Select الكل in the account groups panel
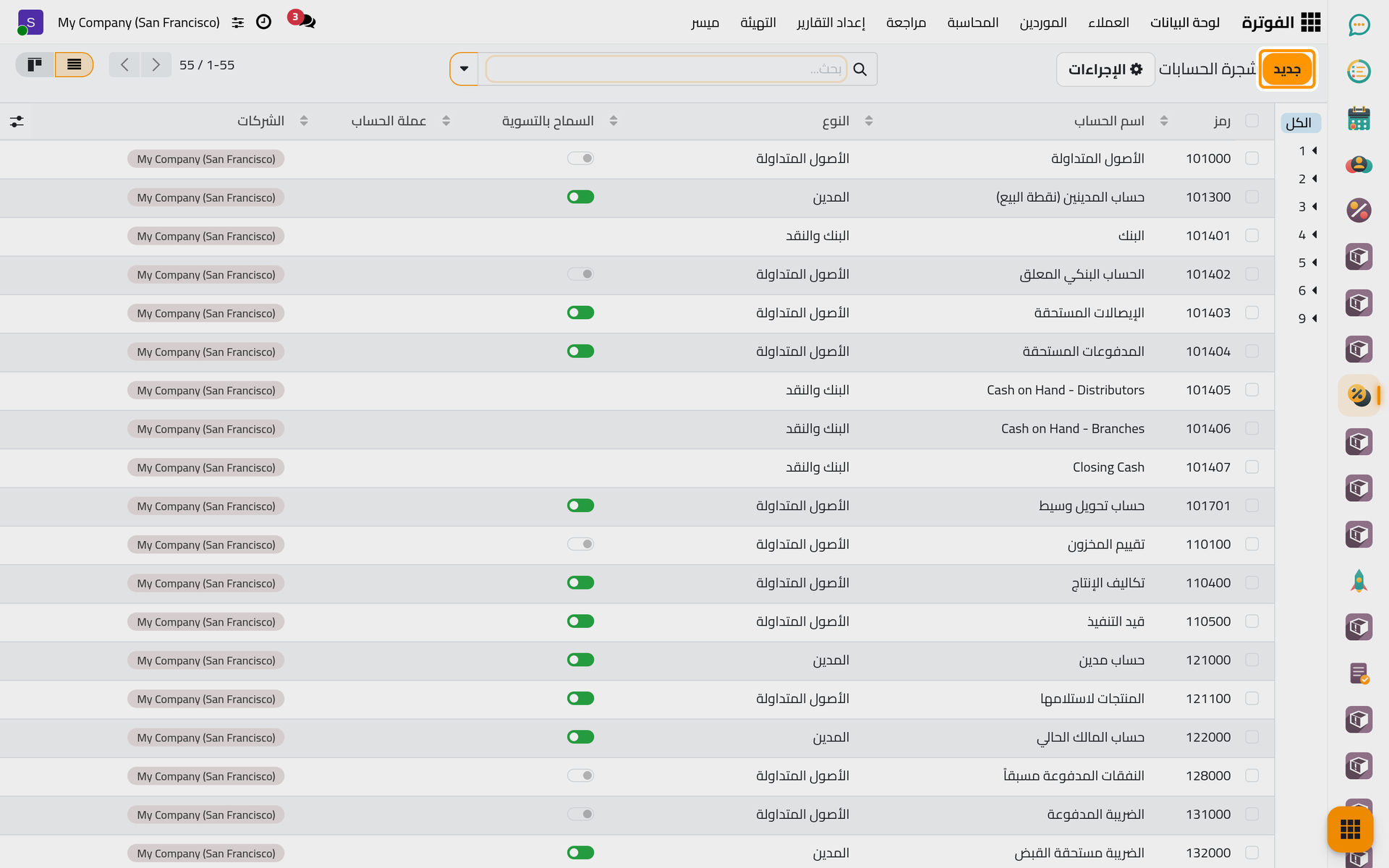The height and width of the screenshot is (868, 1389). (x=1299, y=123)
